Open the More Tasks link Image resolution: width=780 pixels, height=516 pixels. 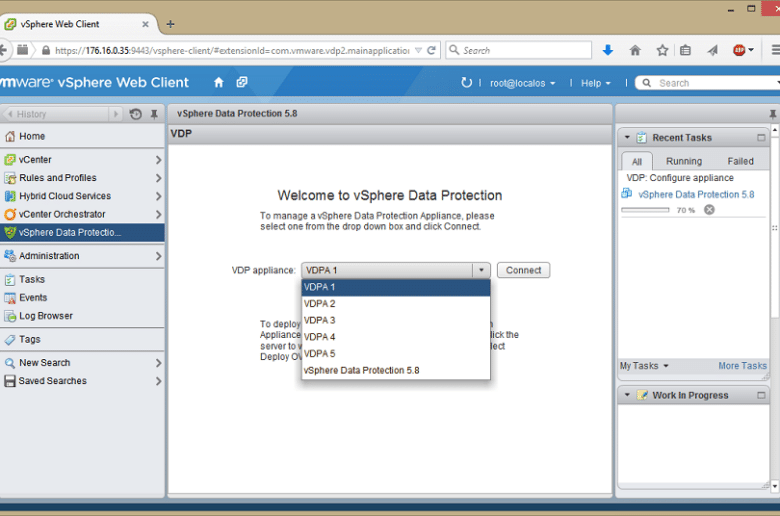(742, 366)
